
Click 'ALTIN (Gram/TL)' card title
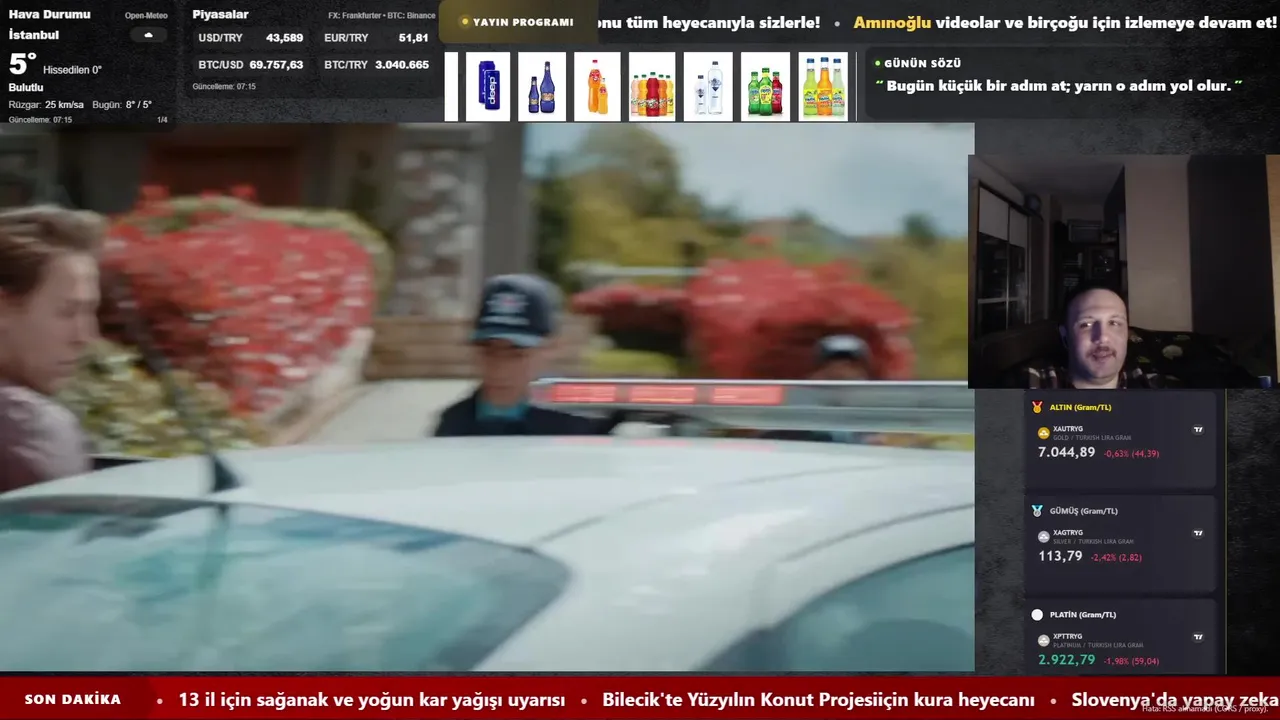tap(1081, 408)
